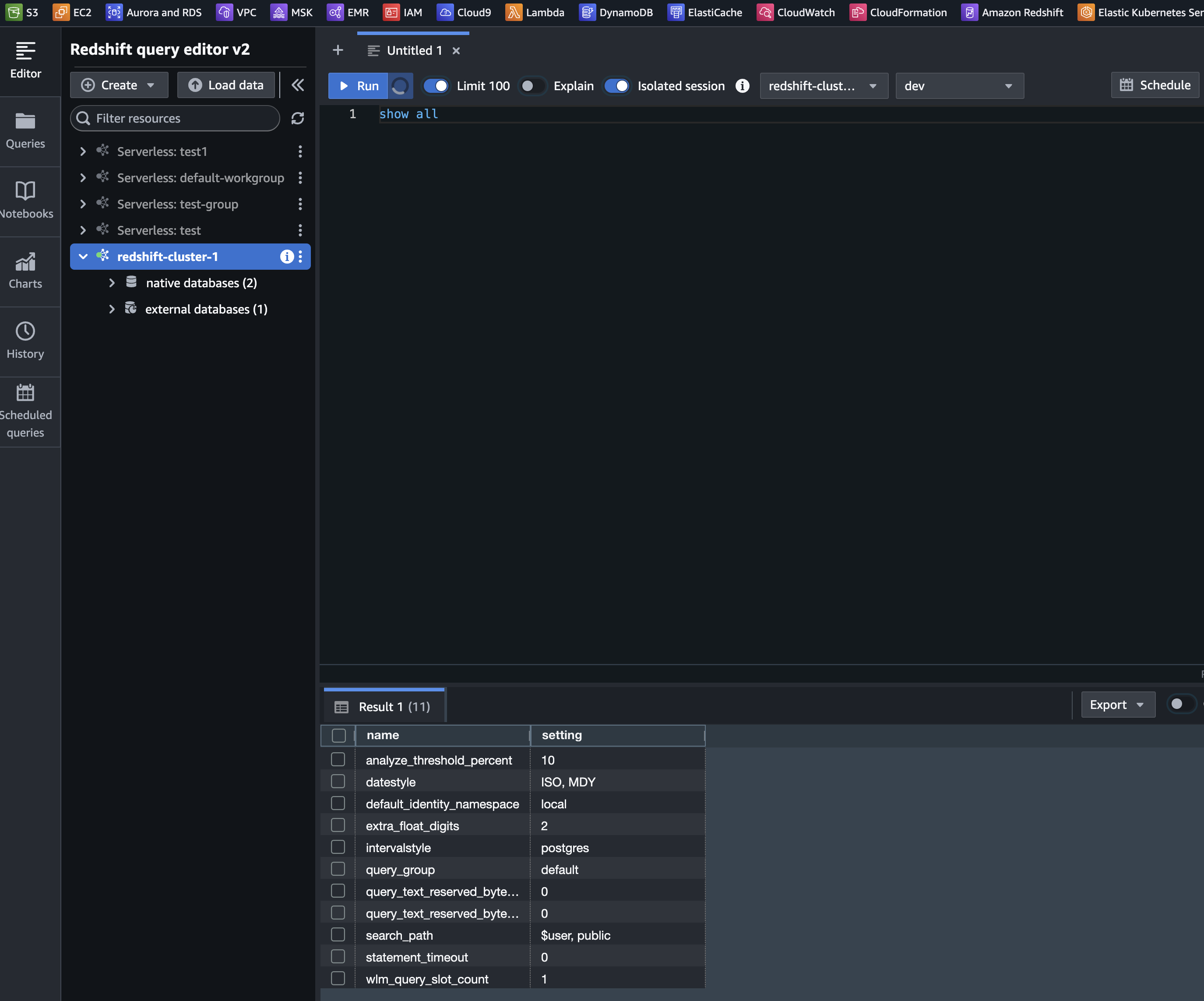Viewport: 1204px width, 1001px height.
Task: Open the Queries folder in sidebar
Action: click(x=25, y=131)
